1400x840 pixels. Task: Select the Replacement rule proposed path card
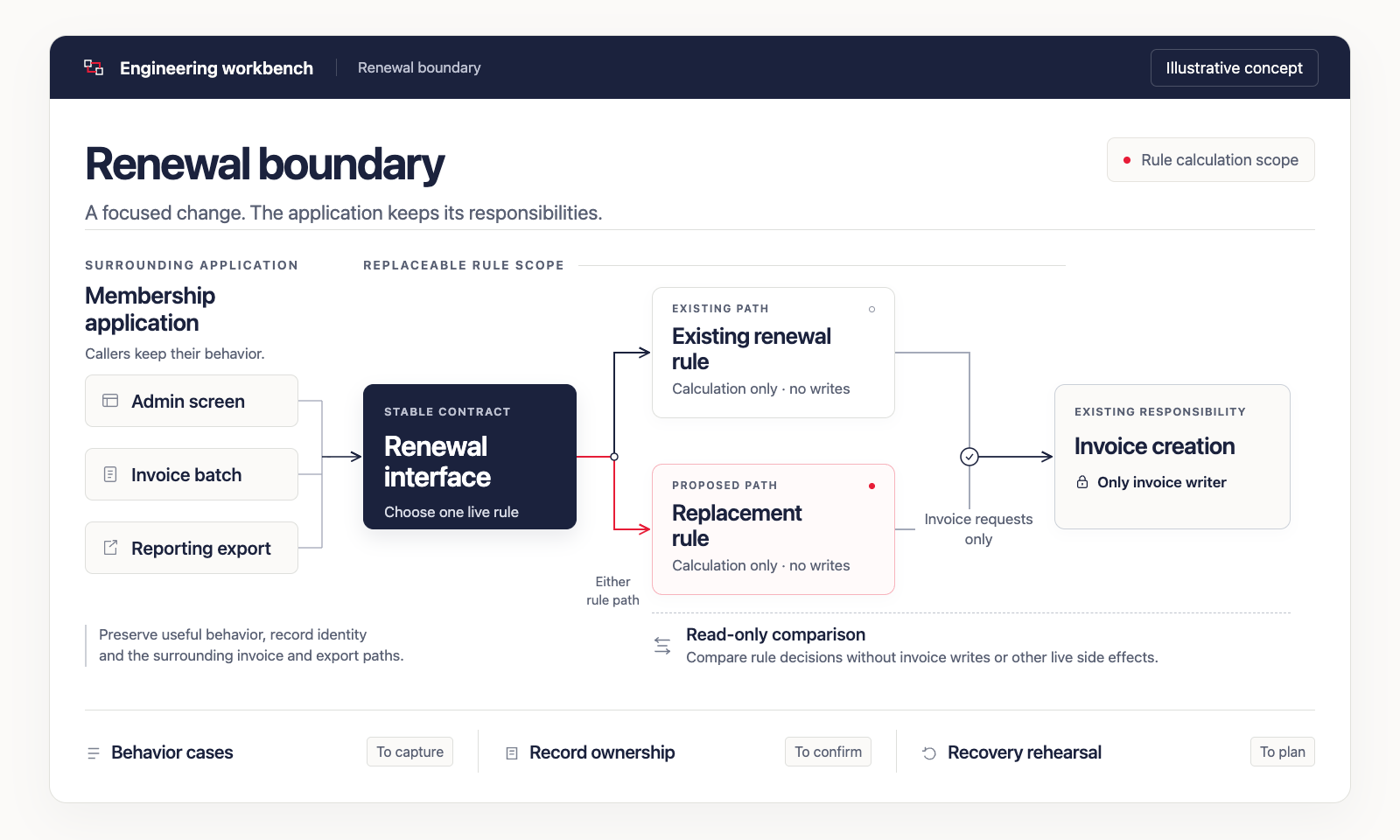click(773, 529)
